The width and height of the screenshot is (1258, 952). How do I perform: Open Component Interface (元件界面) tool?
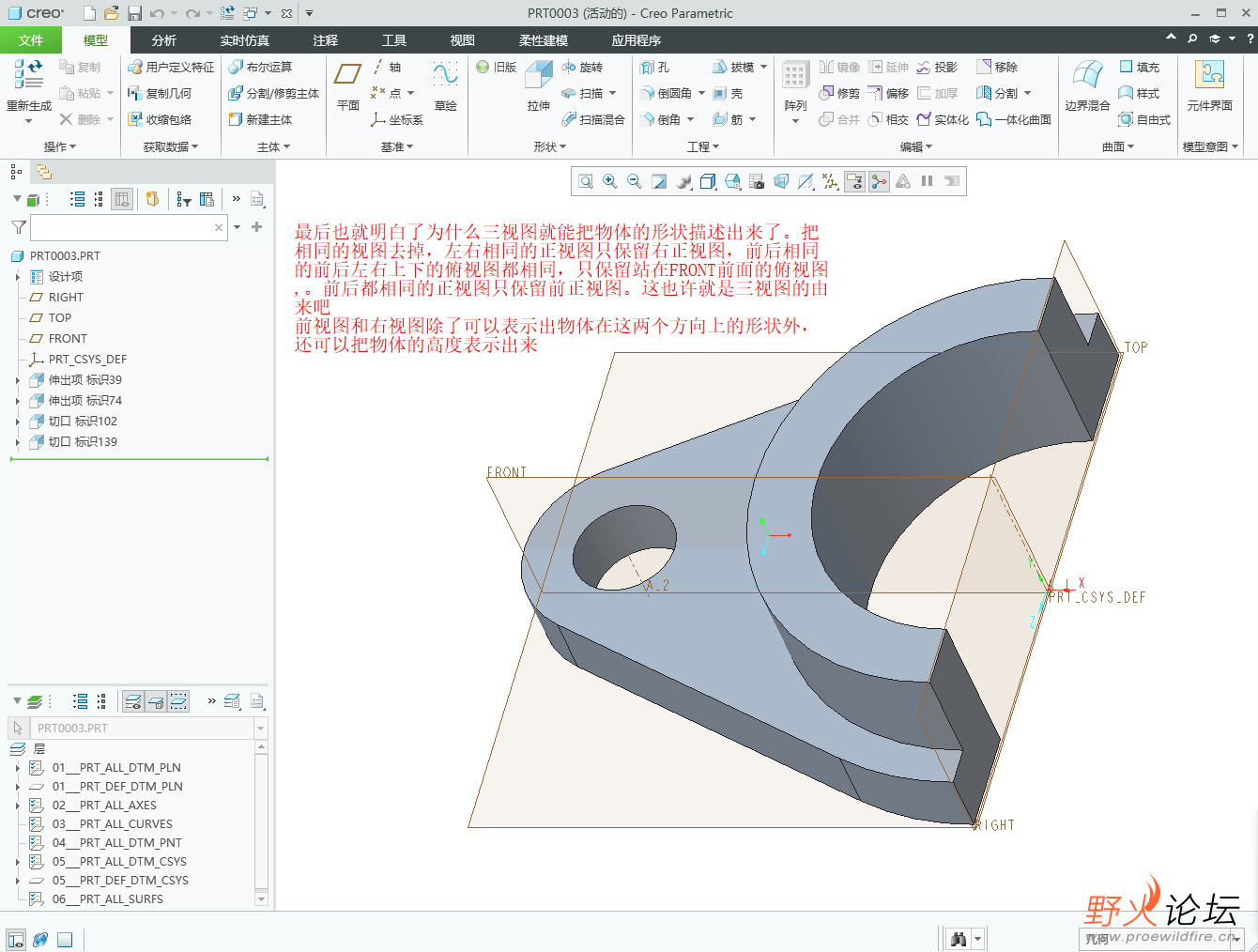point(1209,86)
